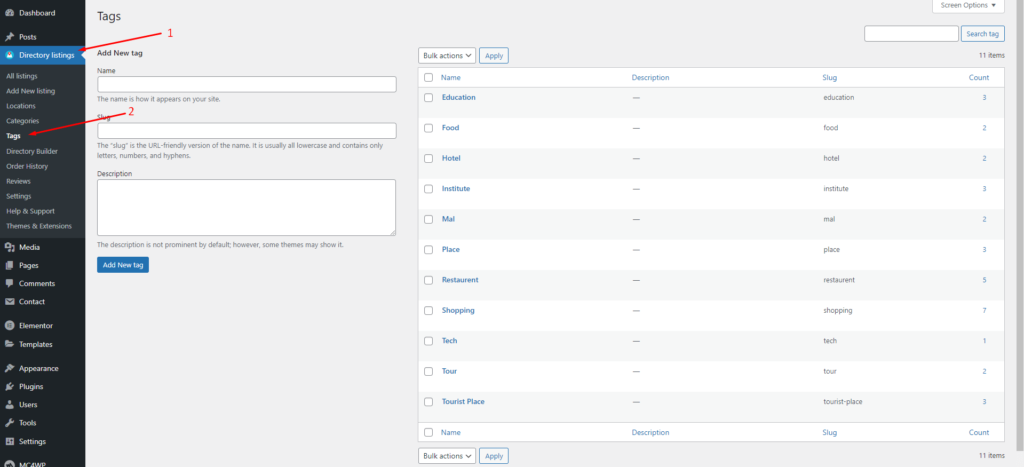The image size is (1024, 467).
Task: Open the Place tag link
Action: tap(451, 250)
